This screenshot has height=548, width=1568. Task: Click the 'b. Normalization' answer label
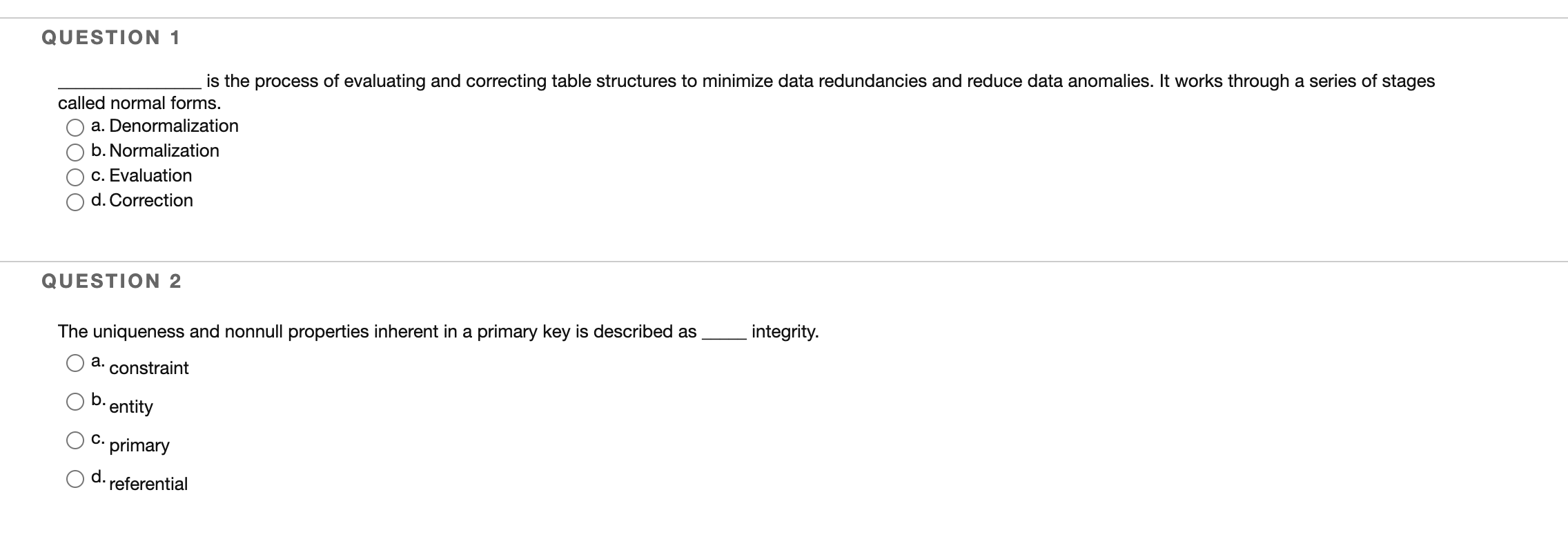[x=155, y=150]
